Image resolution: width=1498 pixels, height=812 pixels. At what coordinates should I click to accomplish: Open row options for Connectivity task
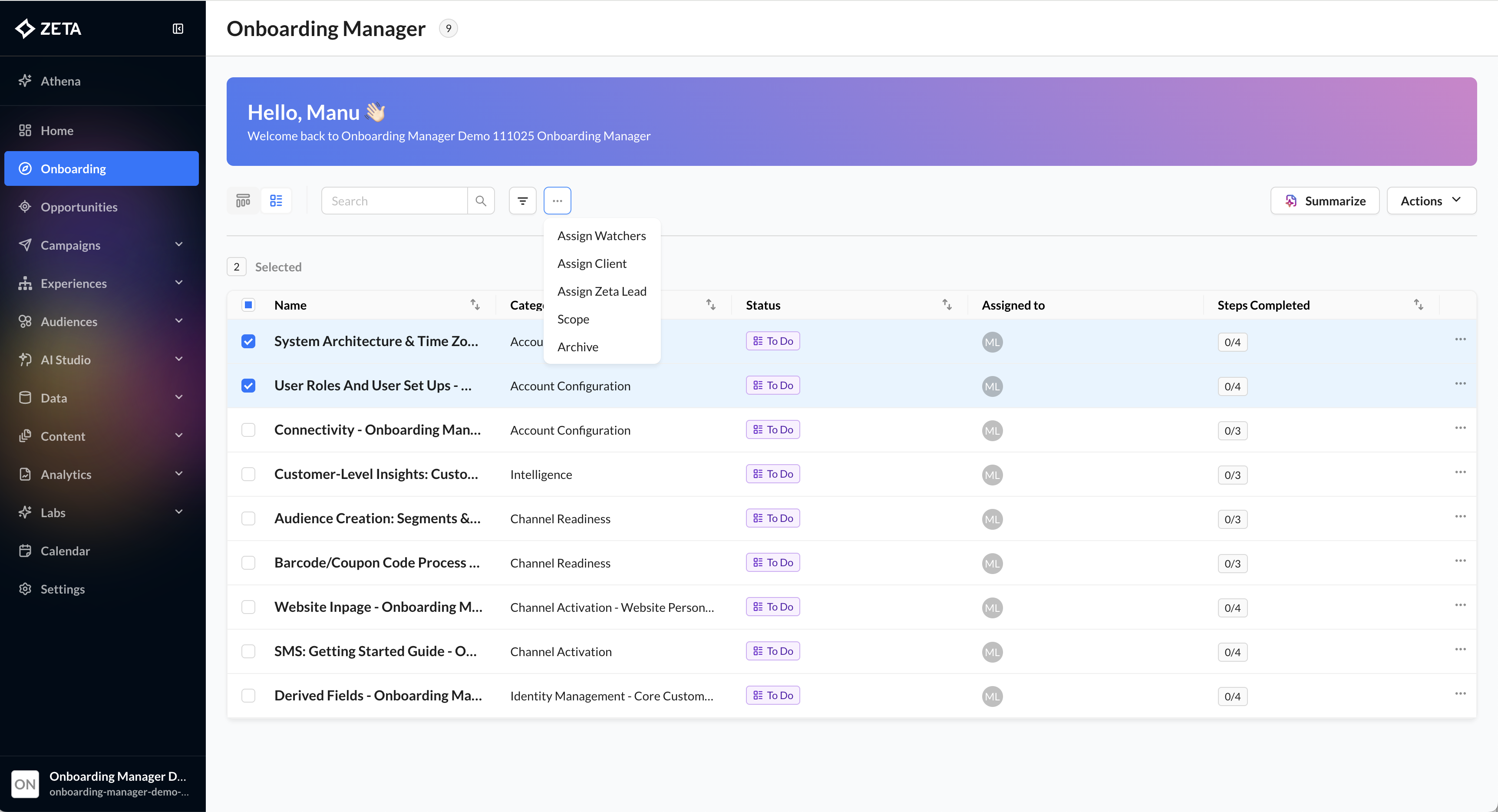(x=1460, y=428)
